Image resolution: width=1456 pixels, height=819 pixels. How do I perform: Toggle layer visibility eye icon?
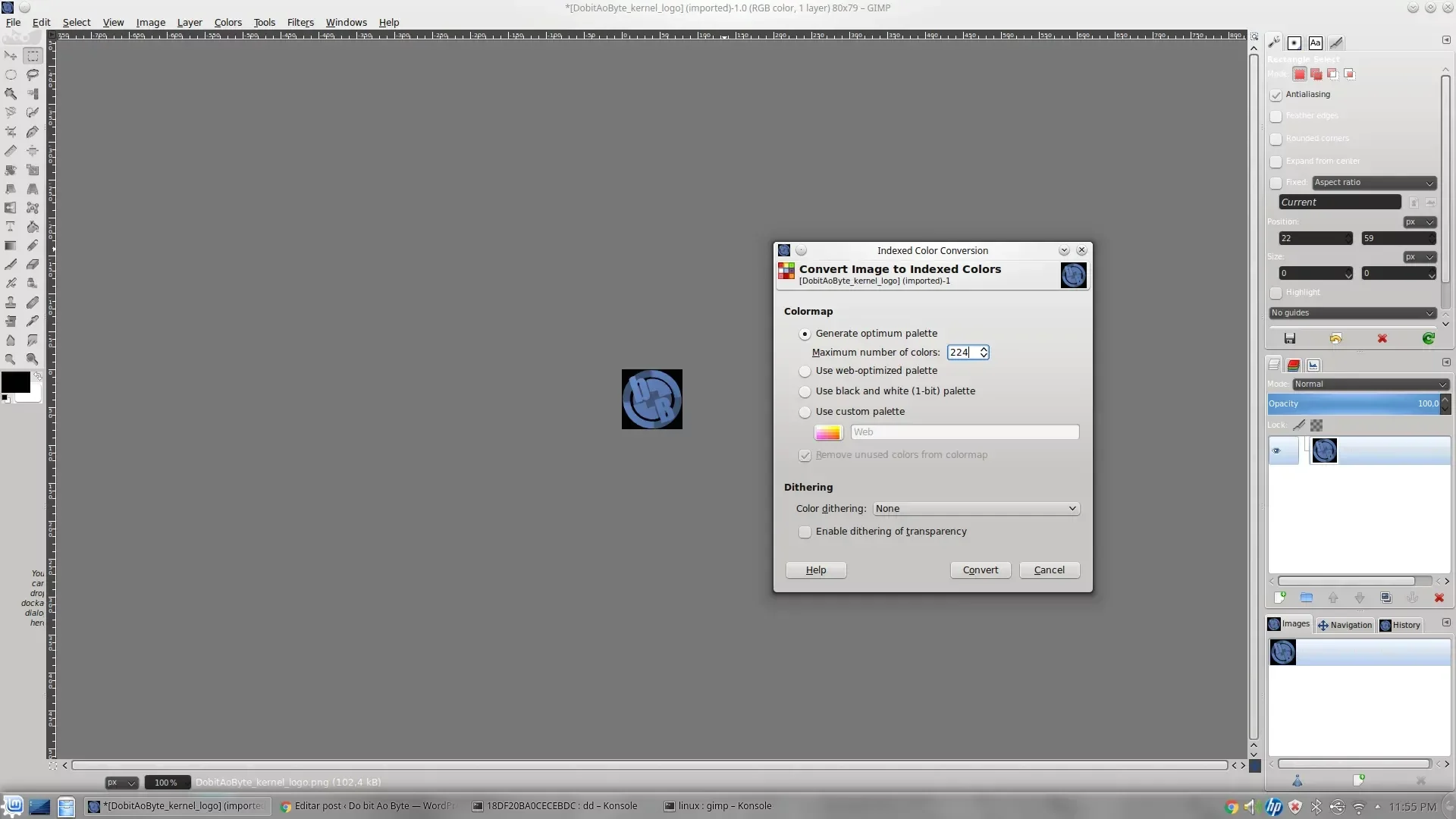tap(1276, 450)
